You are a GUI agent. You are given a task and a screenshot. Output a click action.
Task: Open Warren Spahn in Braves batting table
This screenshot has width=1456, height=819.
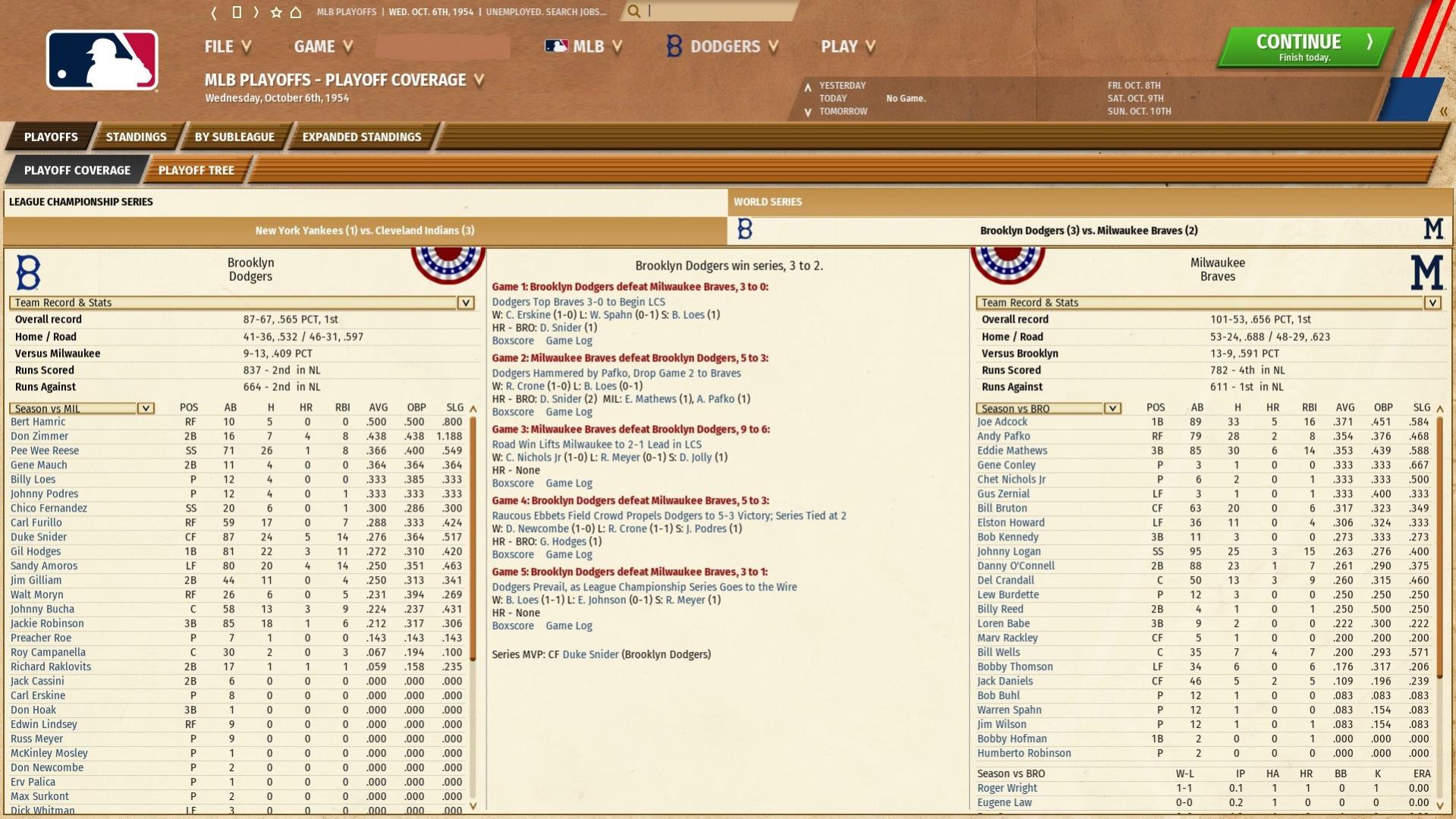(x=1009, y=710)
